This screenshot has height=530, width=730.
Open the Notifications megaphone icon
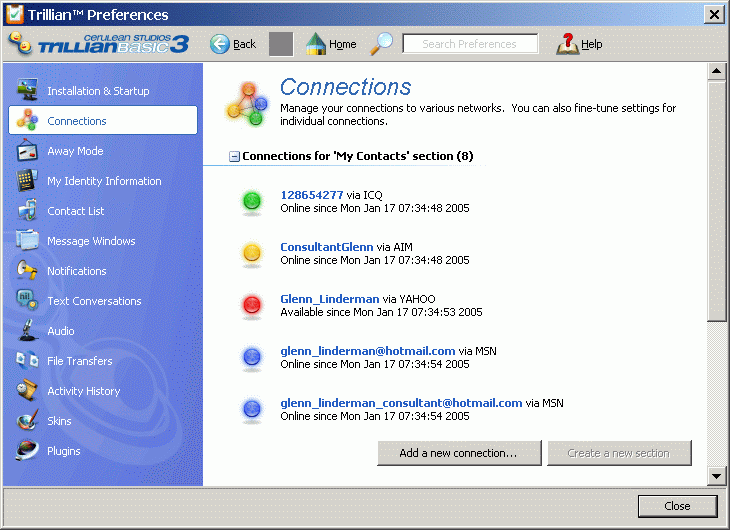27,271
